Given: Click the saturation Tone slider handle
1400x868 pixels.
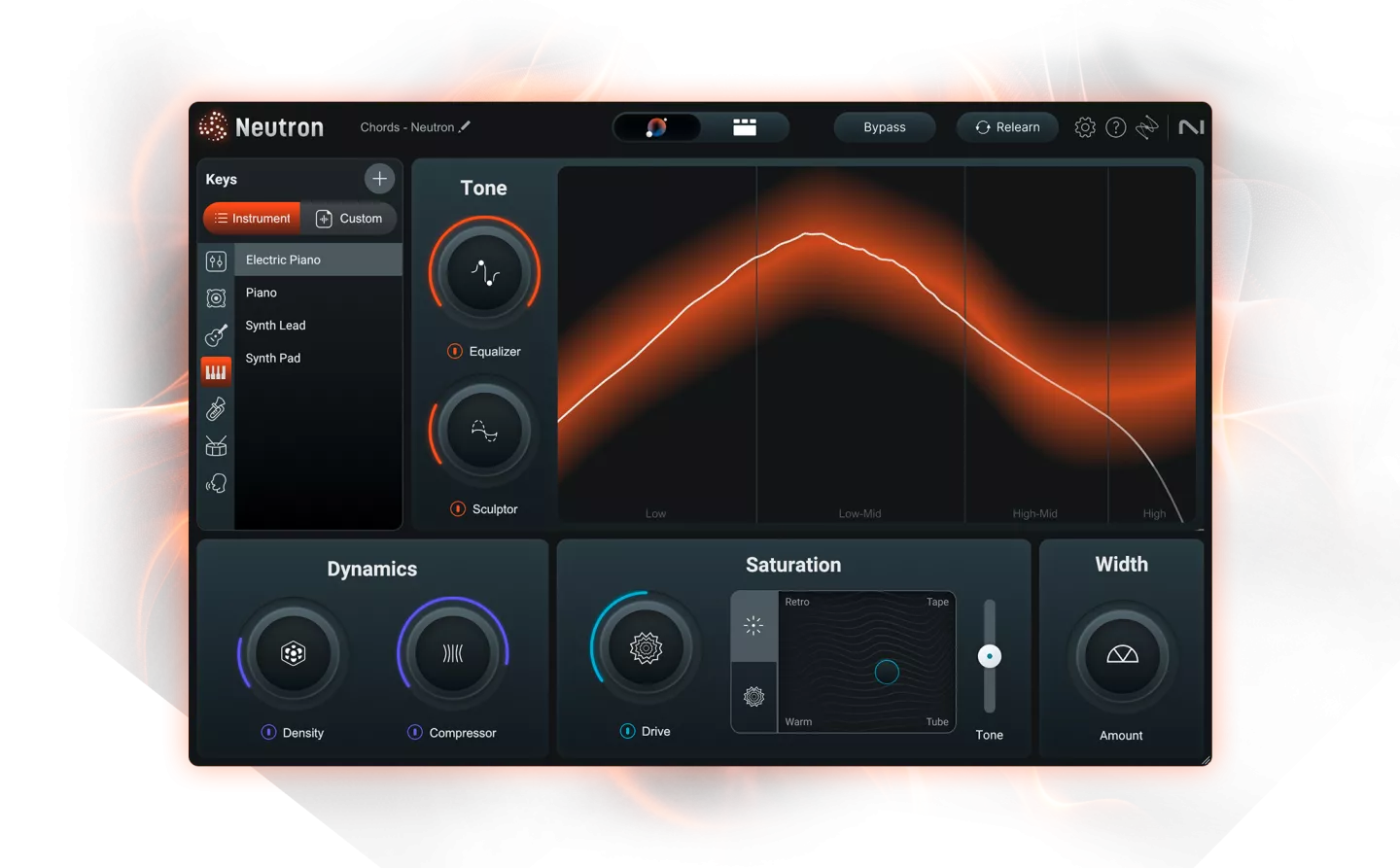Looking at the screenshot, I should [989, 656].
